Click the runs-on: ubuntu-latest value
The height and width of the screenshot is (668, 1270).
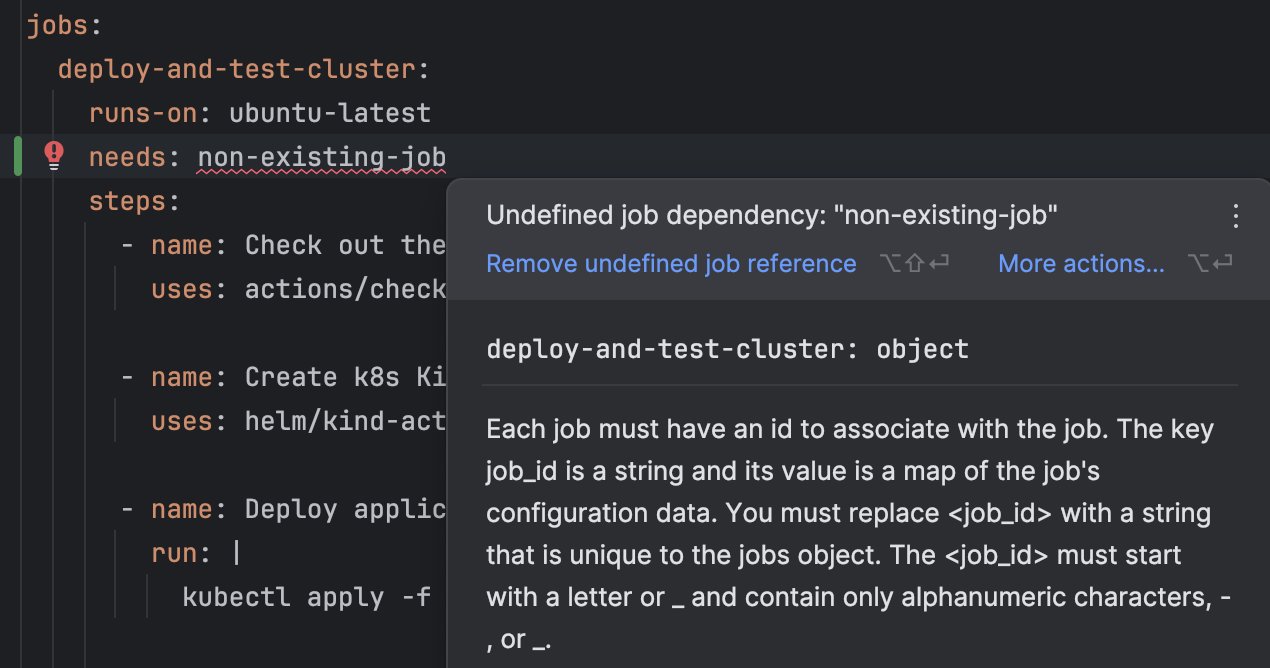(330, 112)
